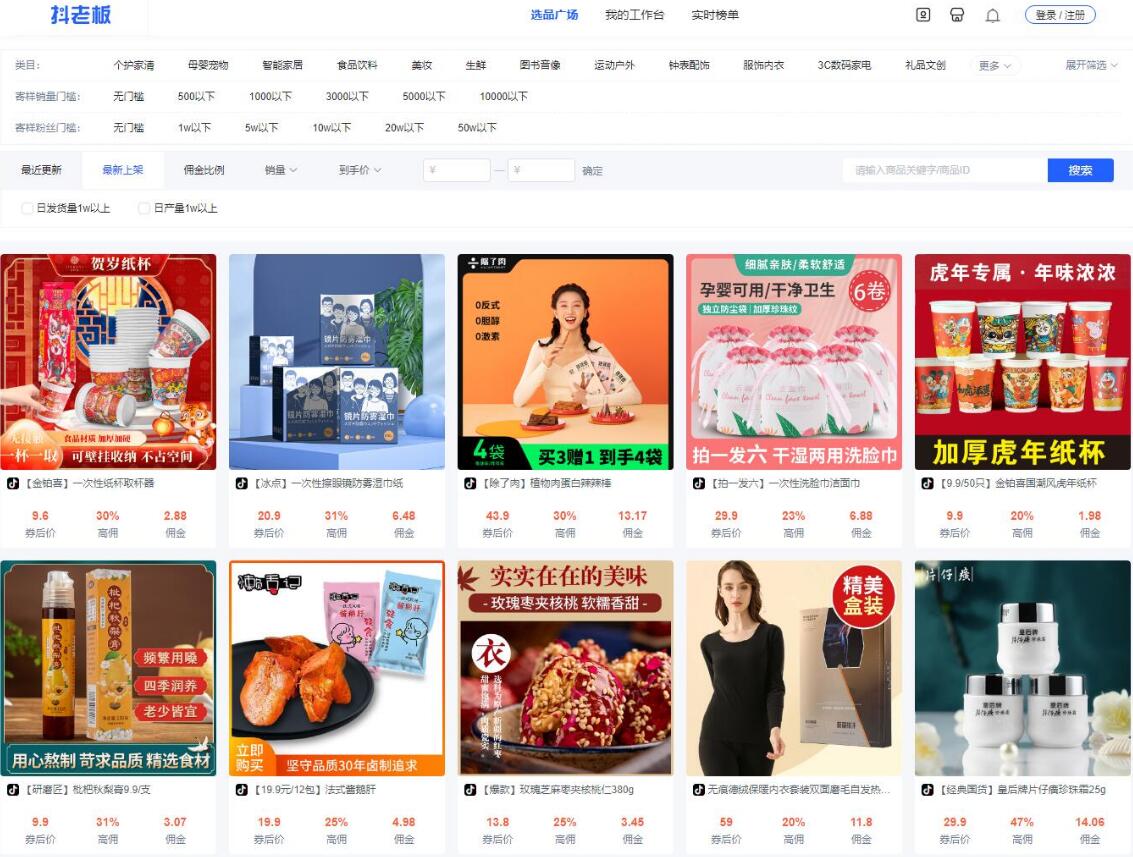1133x857 pixels.
Task: Filter by category 智能家居
Action: click(x=283, y=65)
